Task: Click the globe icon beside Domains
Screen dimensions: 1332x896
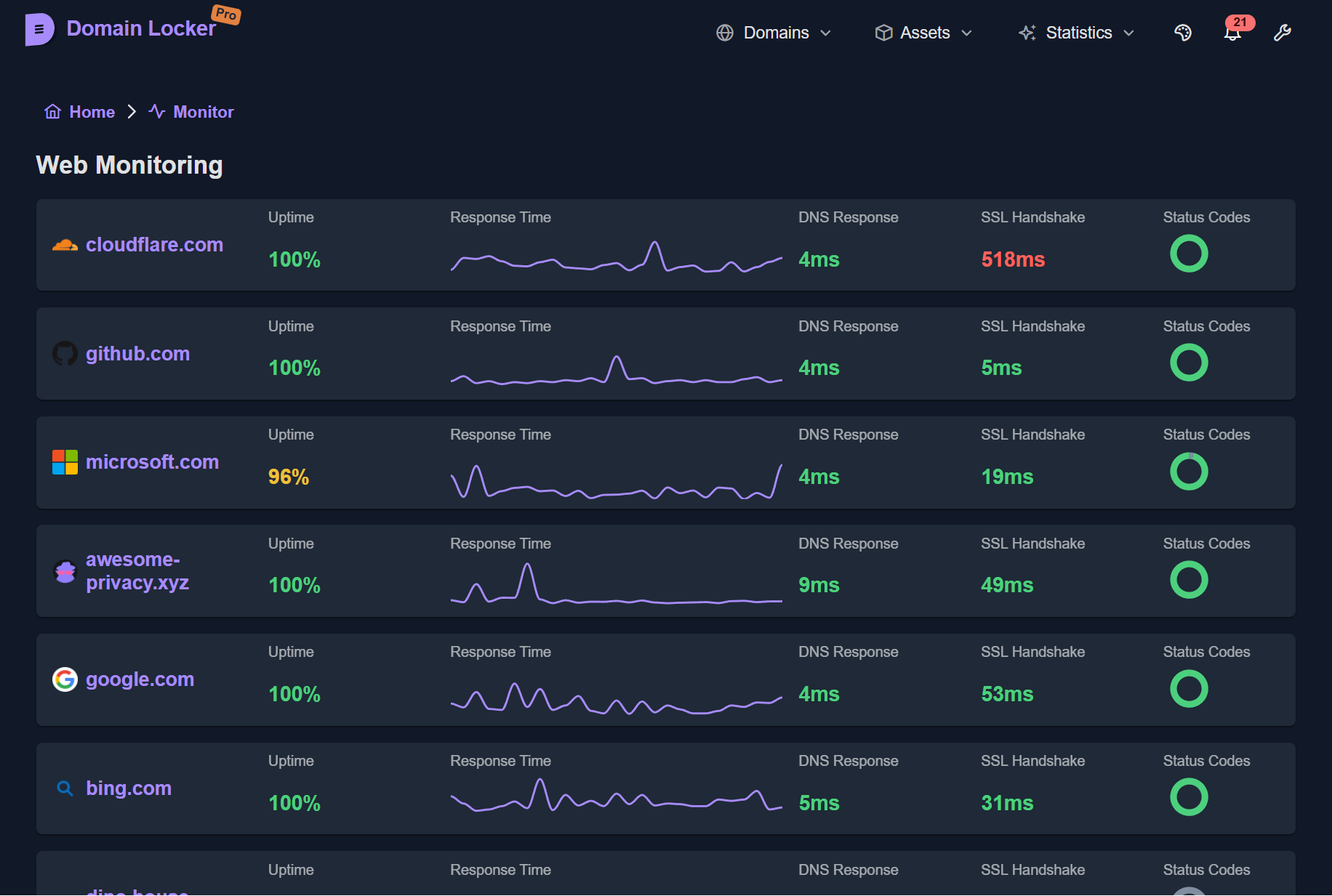Action: point(725,33)
